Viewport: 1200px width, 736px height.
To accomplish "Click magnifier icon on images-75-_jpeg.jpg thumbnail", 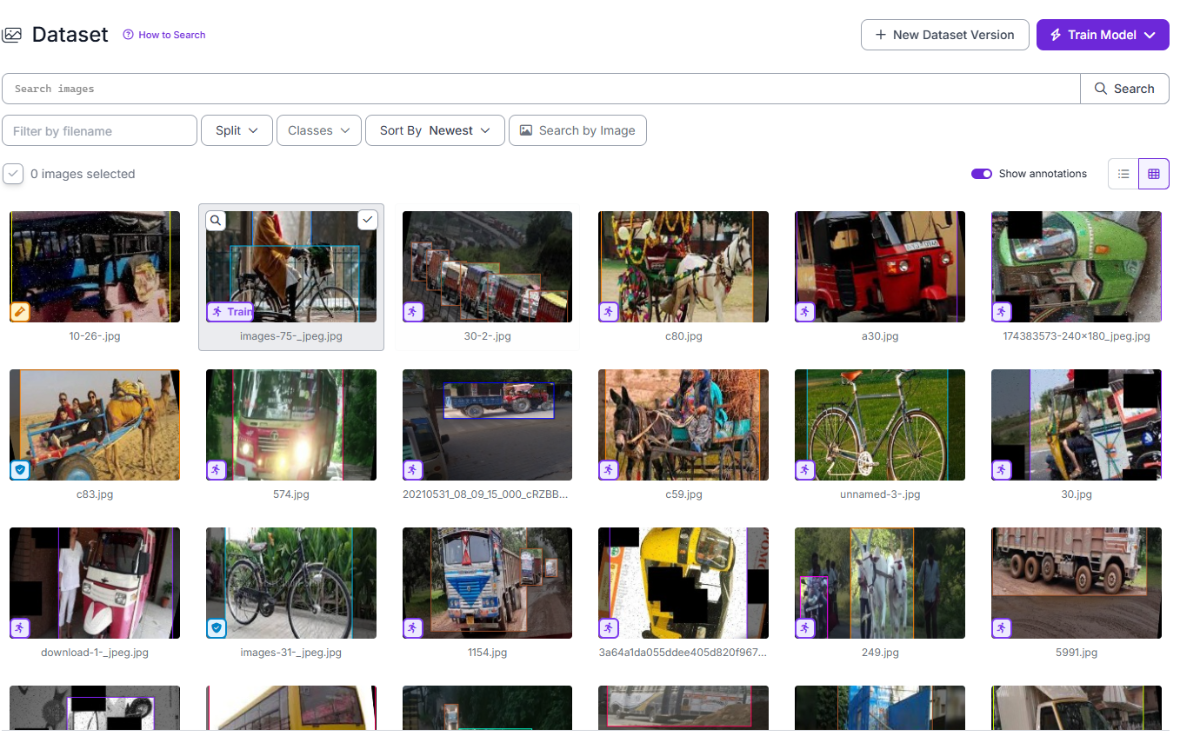I will 217,221.
